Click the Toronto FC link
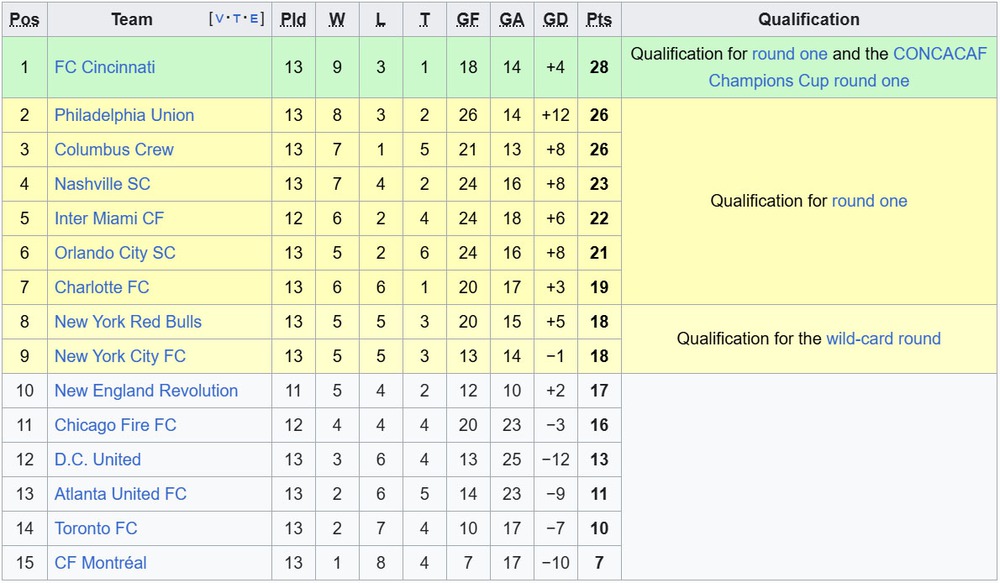This screenshot has width=1000, height=583. (x=96, y=528)
